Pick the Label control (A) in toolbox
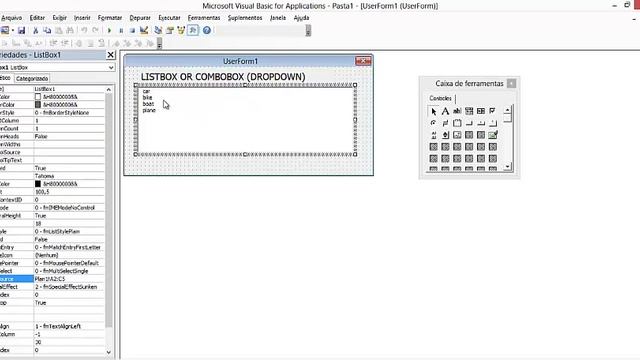This screenshot has height=360, width=640. 445,111
